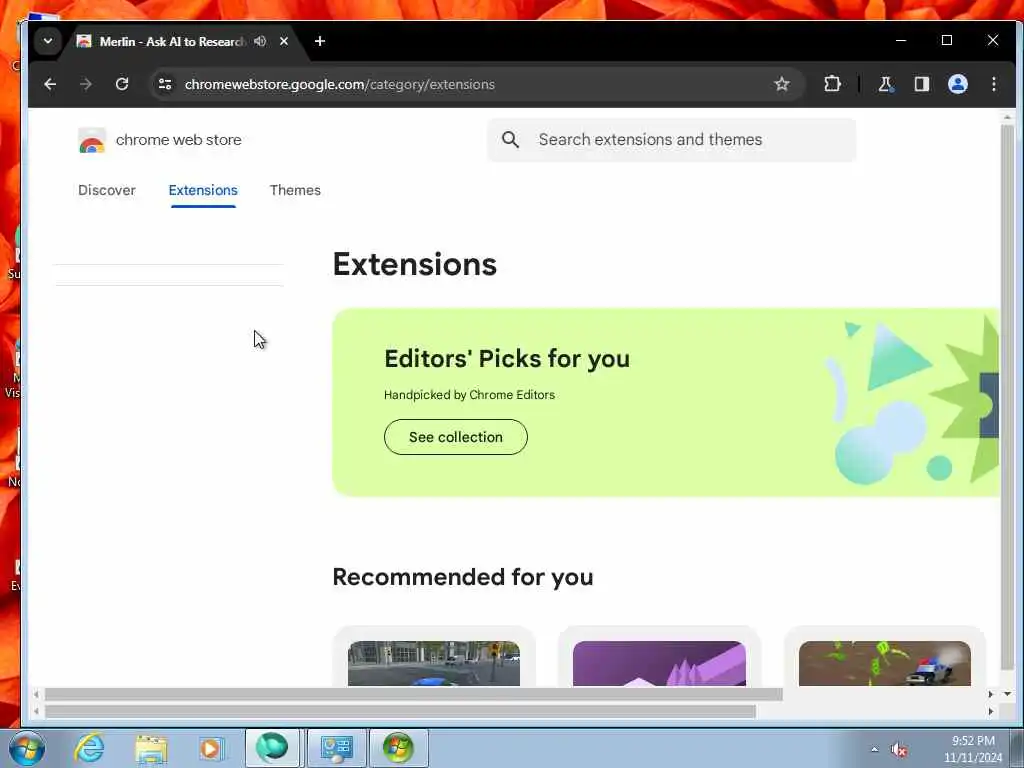Open the tab search dropdown arrow
Image resolution: width=1024 pixels, height=768 pixels.
[x=48, y=40]
